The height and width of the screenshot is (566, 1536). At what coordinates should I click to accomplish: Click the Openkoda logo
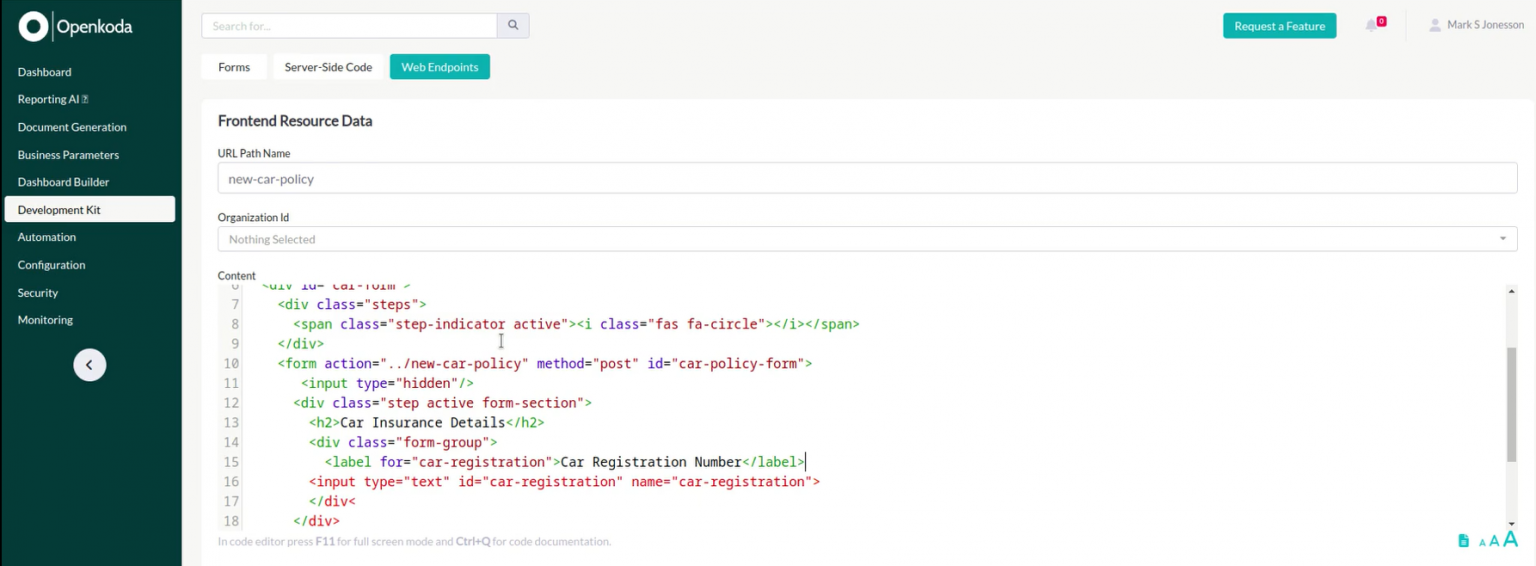click(75, 27)
